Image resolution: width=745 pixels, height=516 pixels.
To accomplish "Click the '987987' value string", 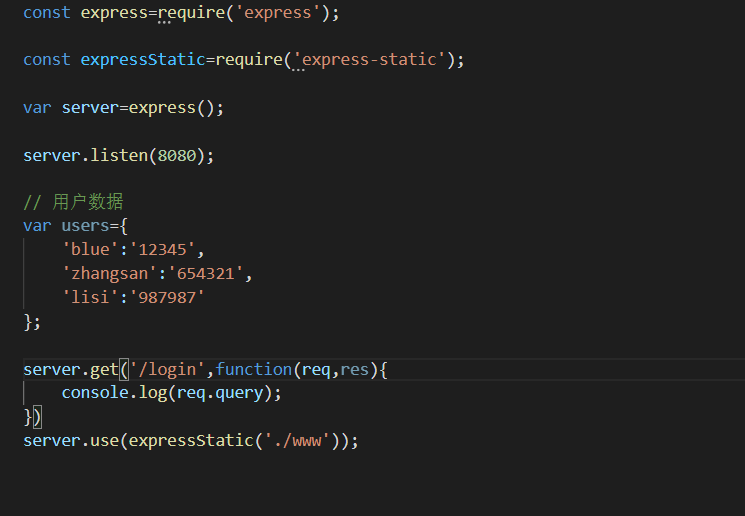I will point(167,297).
